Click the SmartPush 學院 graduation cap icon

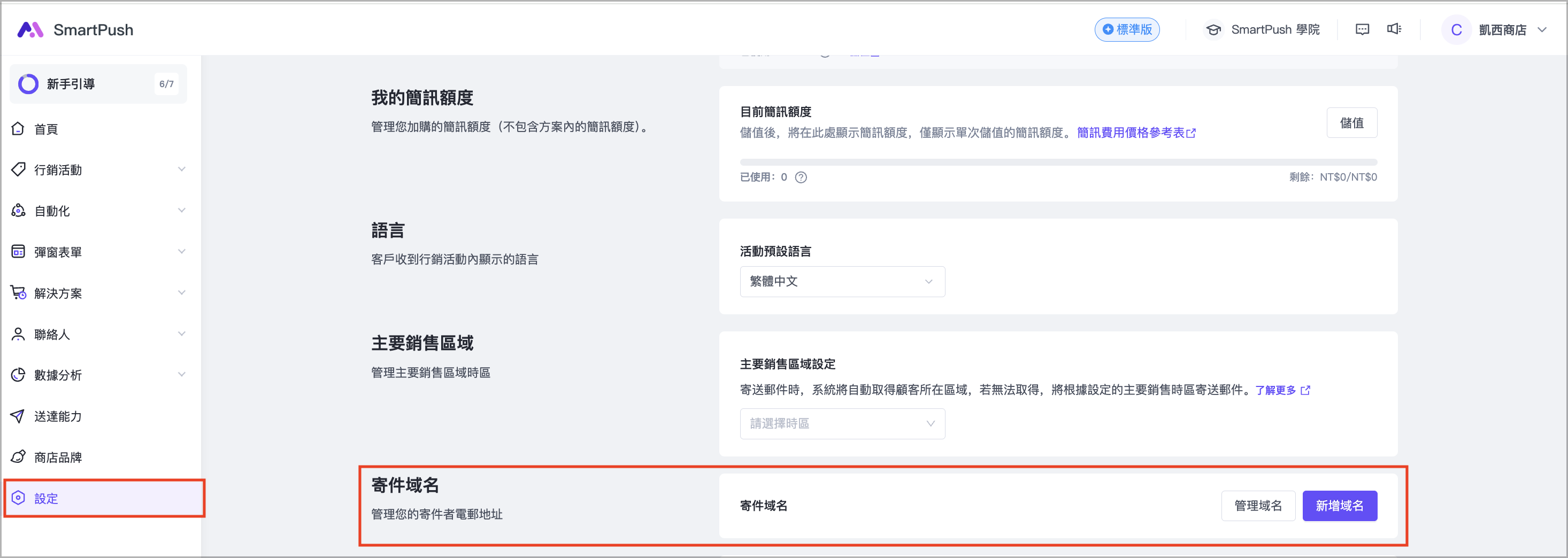1213,30
